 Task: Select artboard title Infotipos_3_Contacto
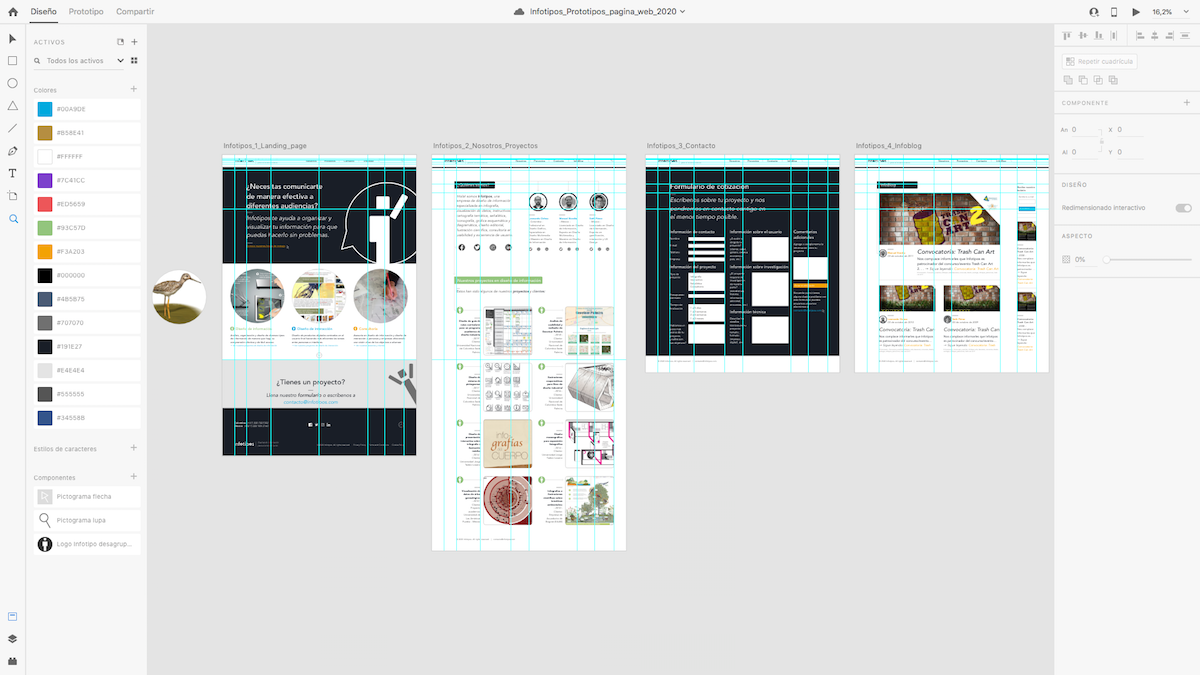click(681, 146)
